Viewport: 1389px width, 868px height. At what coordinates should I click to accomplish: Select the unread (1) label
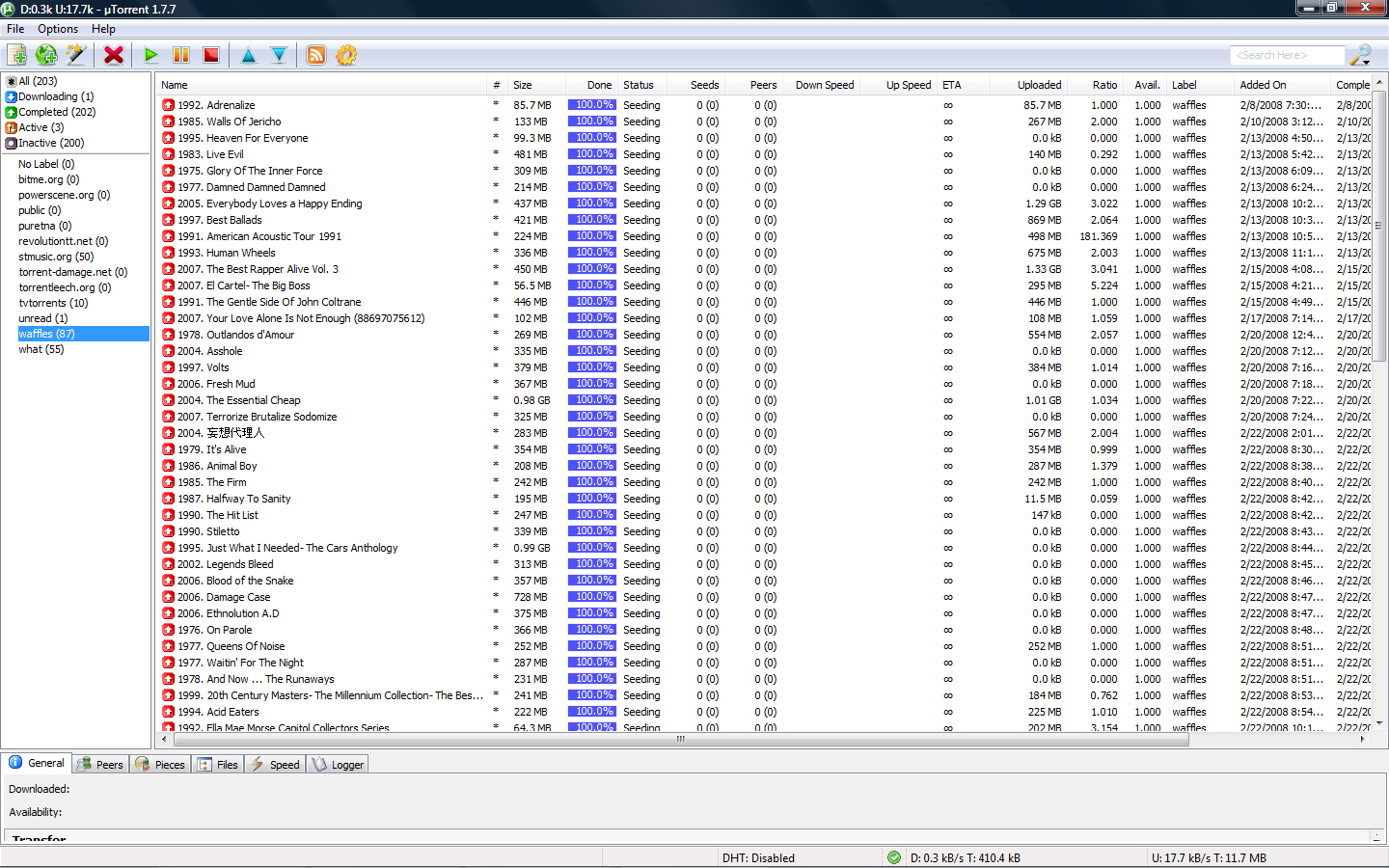click(43, 318)
